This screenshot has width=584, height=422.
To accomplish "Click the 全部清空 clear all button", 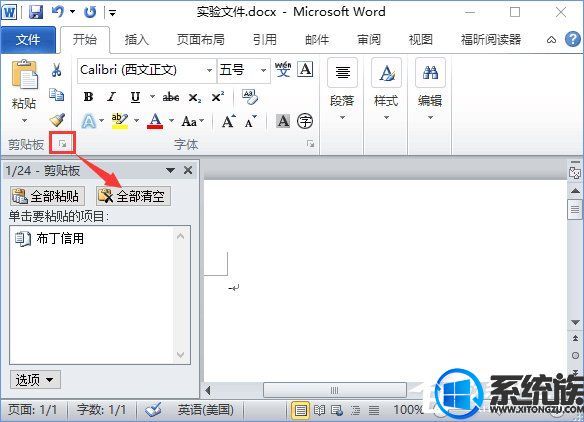I will (x=133, y=196).
